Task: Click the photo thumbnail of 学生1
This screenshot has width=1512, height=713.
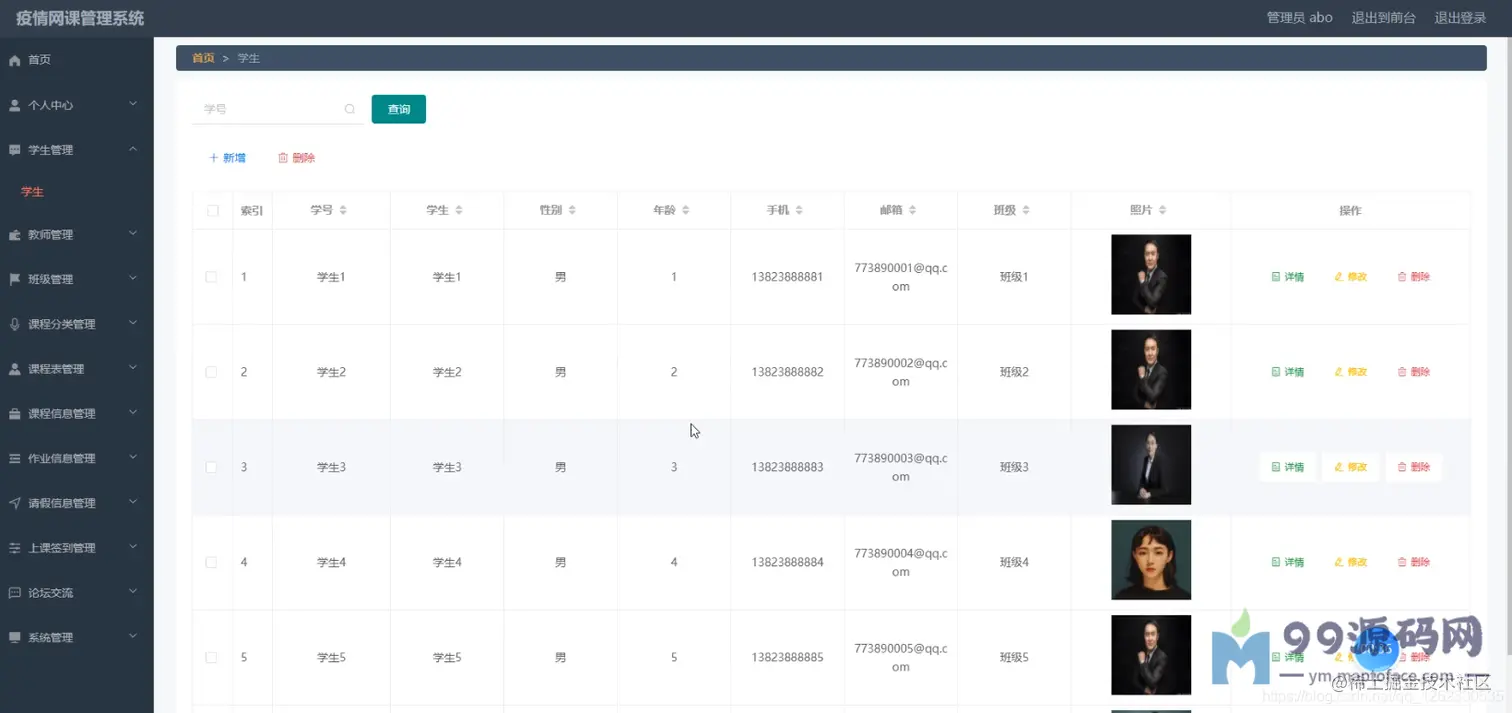Action: pyautogui.click(x=1151, y=275)
